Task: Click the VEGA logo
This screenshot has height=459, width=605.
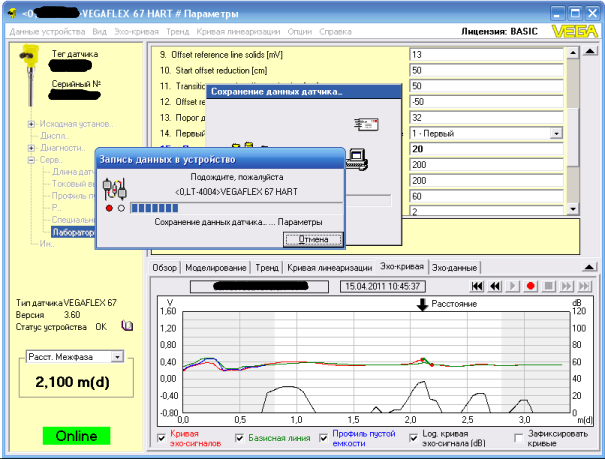Action: [x=575, y=31]
